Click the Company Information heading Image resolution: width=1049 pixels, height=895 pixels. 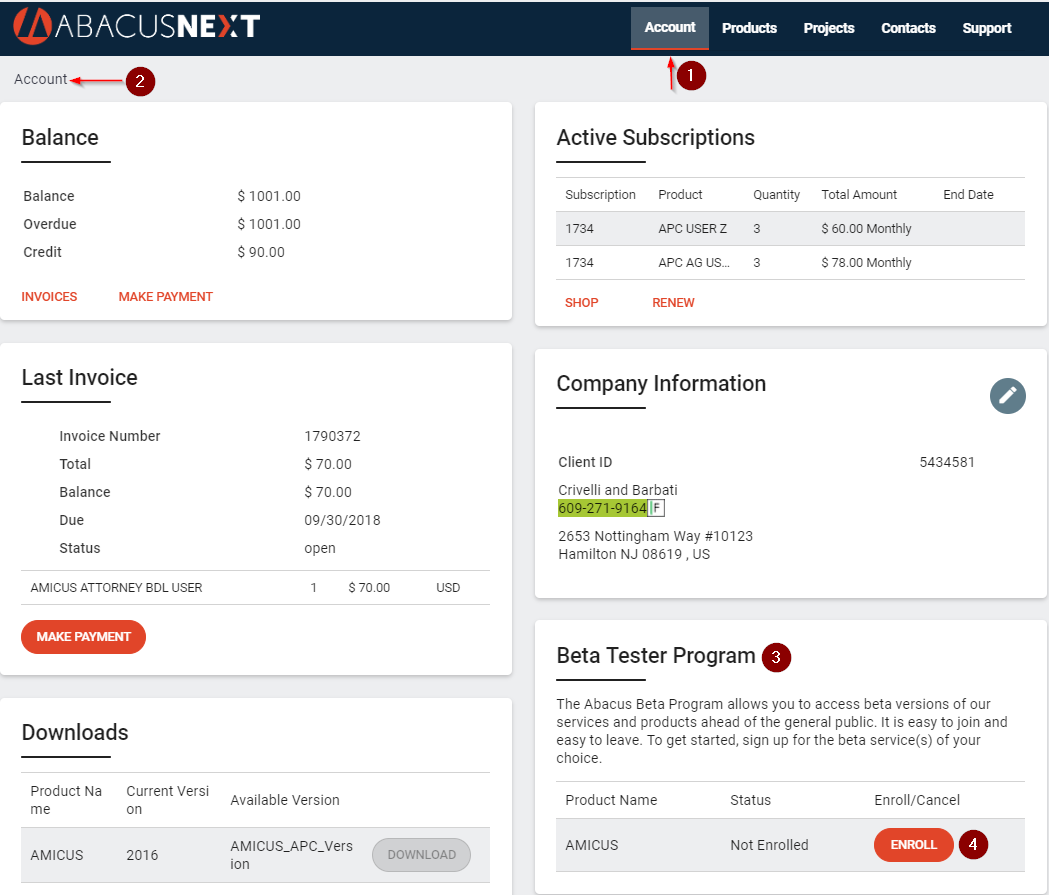[661, 384]
